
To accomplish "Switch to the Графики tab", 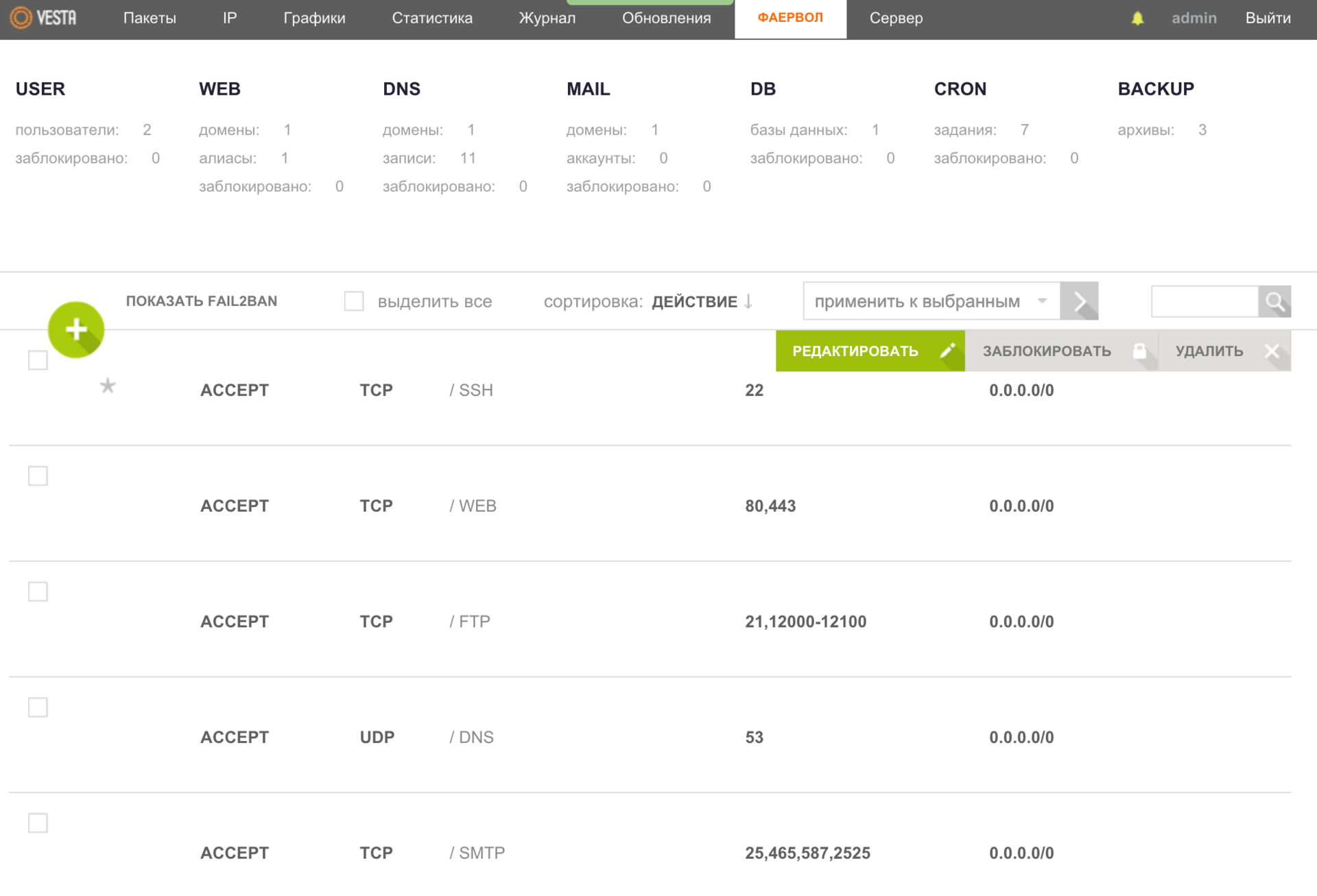I will click(x=314, y=19).
